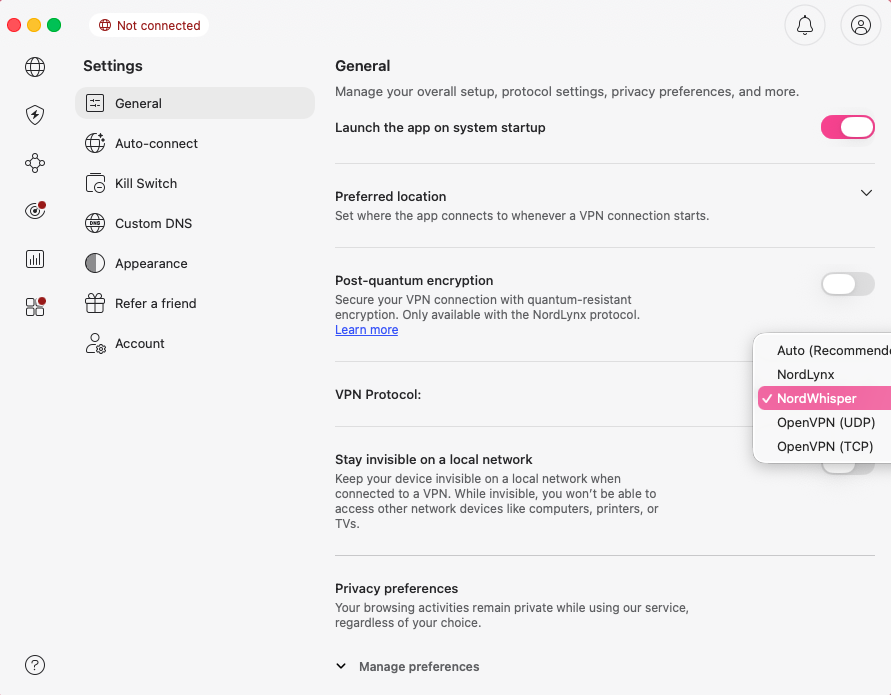The image size is (891, 695).
Task: Click the Appearance half-circle icon
Action: [95, 263]
